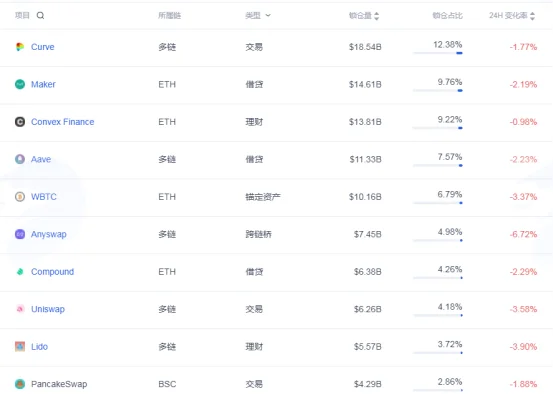This screenshot has height=394, width=554.
Task: Click the Compound green logo icon
Action: coord(20,271)
